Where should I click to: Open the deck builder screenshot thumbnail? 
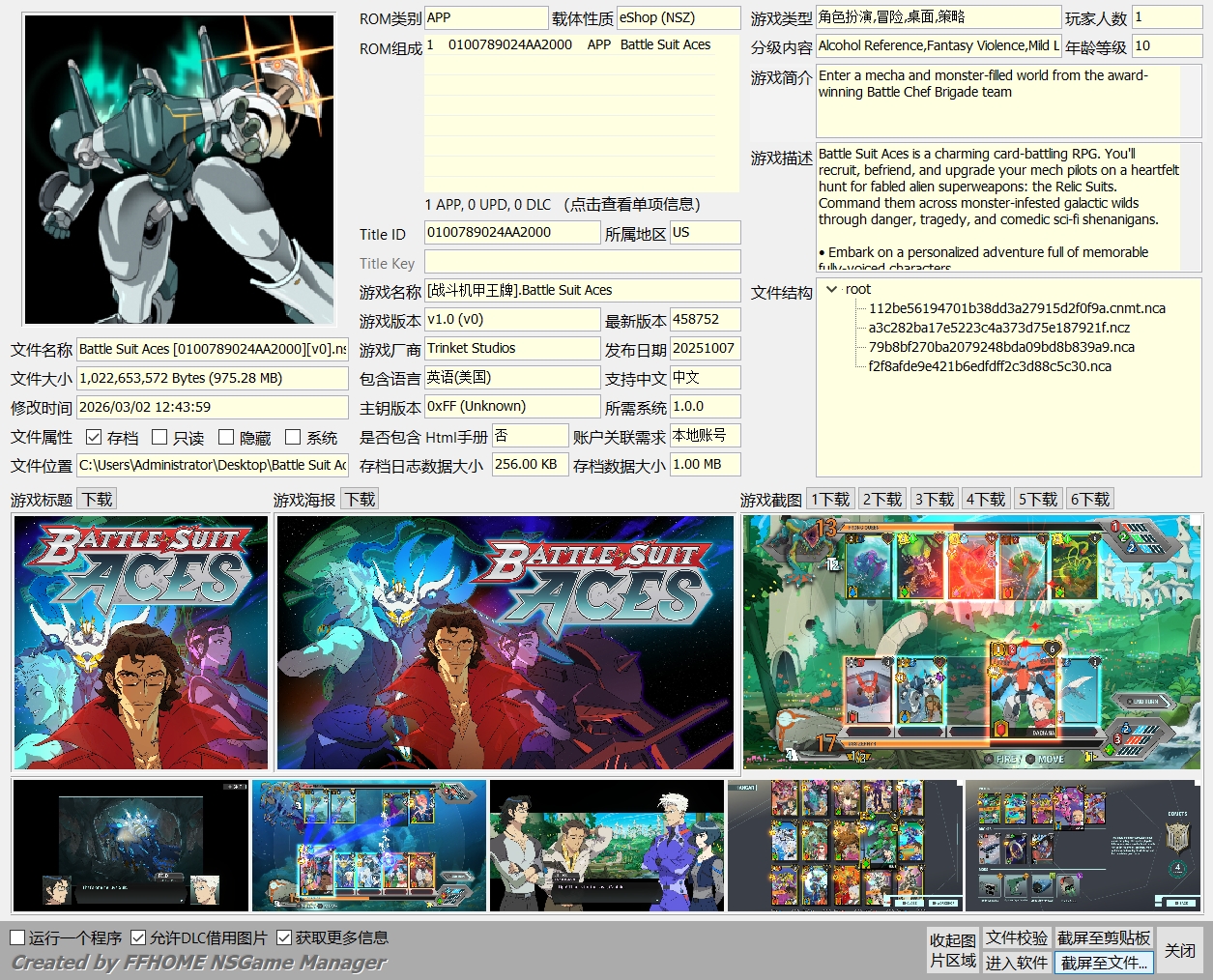(x=1083, y=846)
